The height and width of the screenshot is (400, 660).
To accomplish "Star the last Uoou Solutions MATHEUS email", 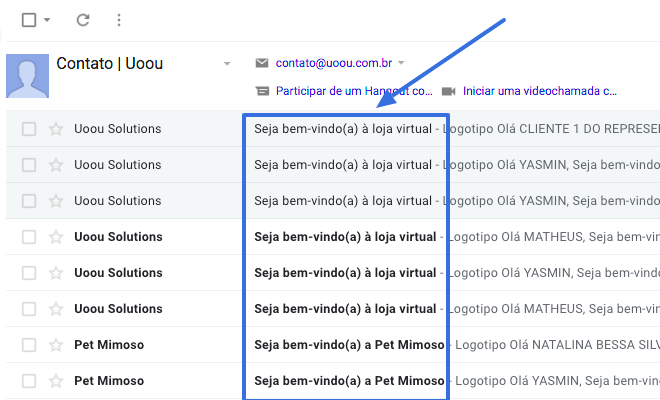I will [x=56, y=309].
